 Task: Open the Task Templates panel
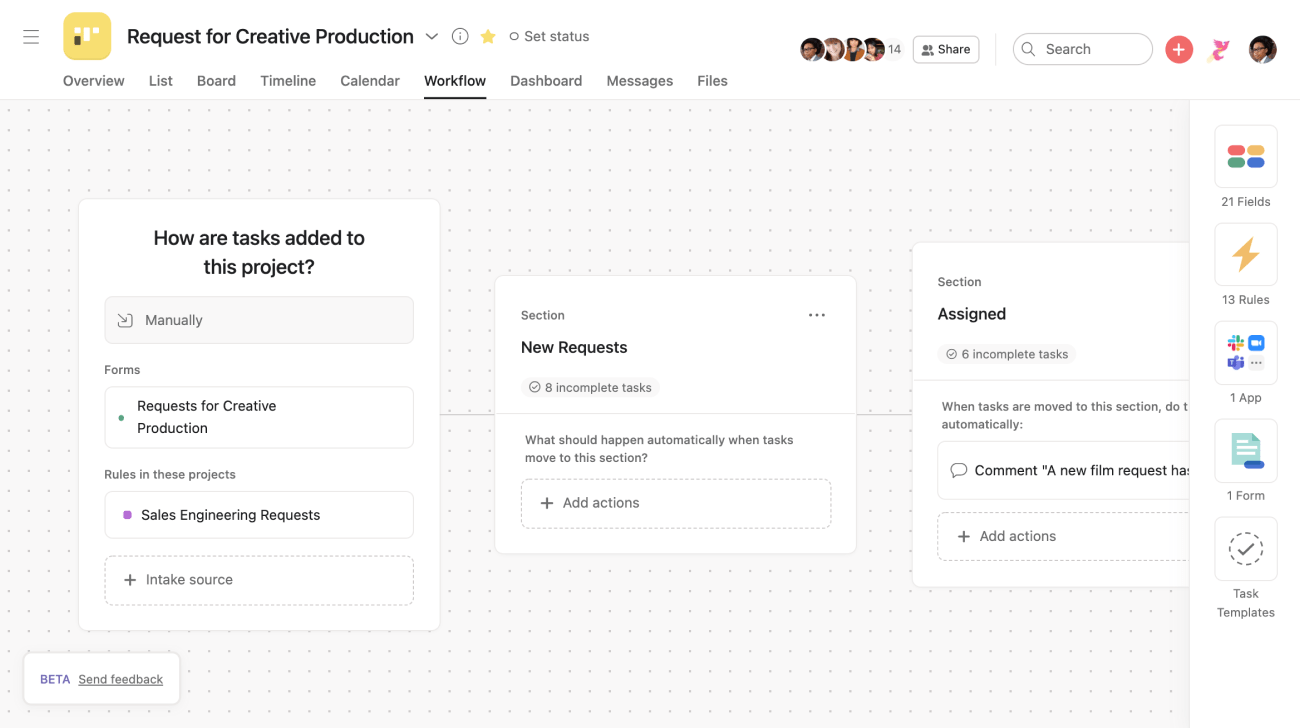1245,548
